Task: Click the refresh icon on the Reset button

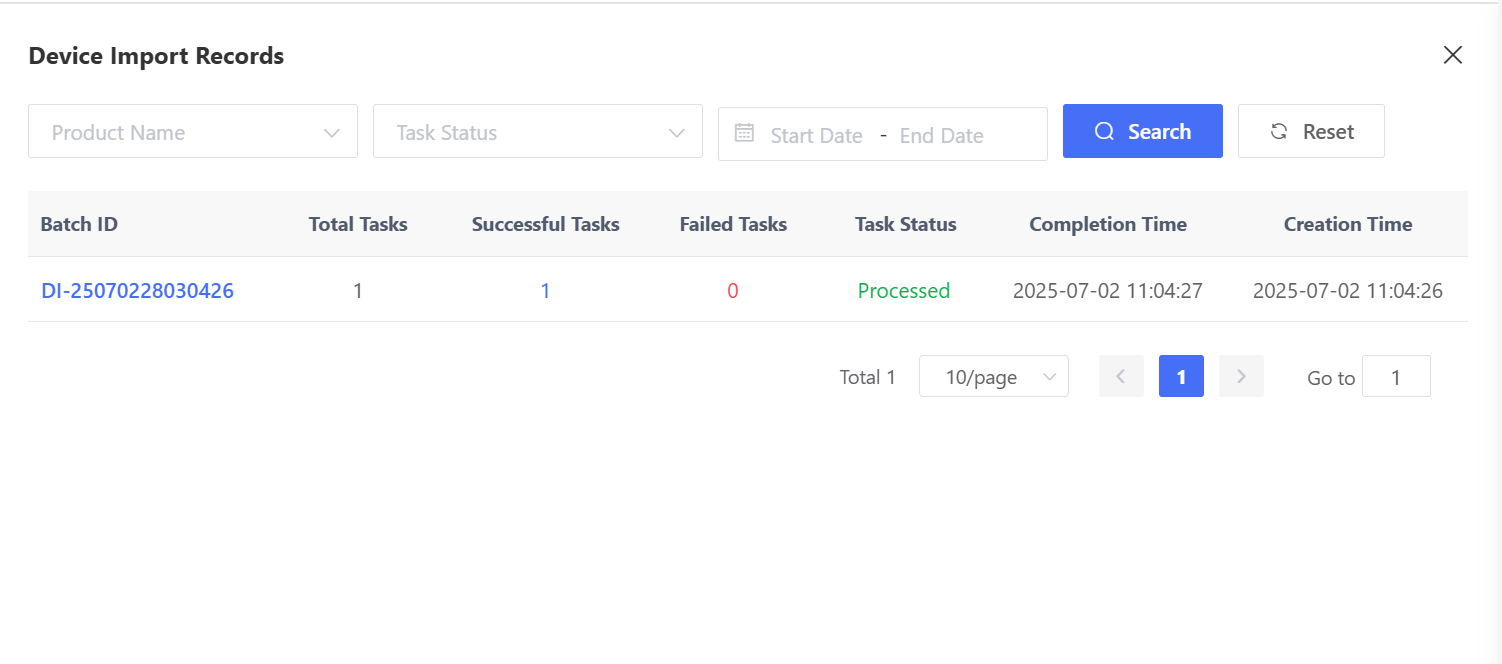Action: point(1278,132)
